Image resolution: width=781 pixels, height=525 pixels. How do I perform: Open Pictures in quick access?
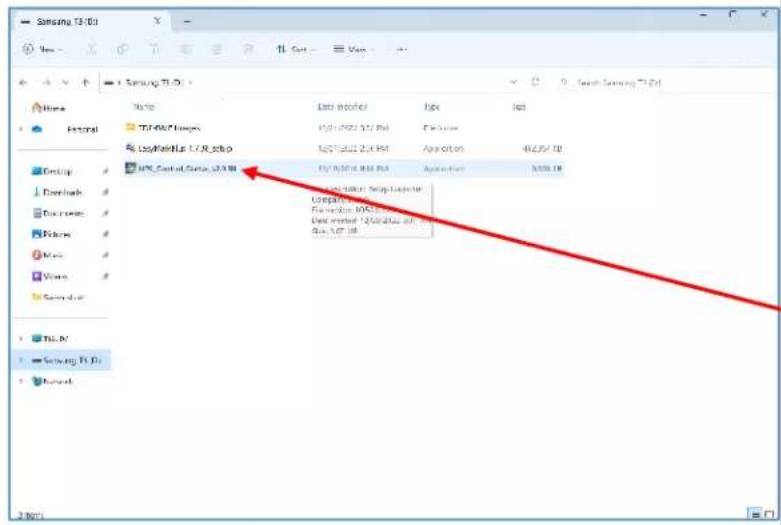[51, 234]
